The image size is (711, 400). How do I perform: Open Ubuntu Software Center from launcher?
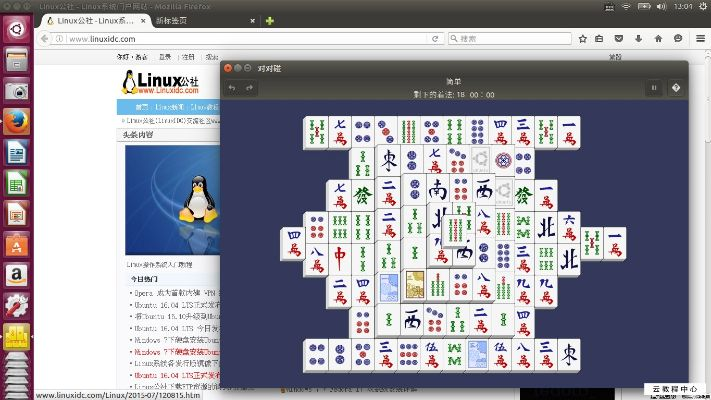click(x=17, y=245)
